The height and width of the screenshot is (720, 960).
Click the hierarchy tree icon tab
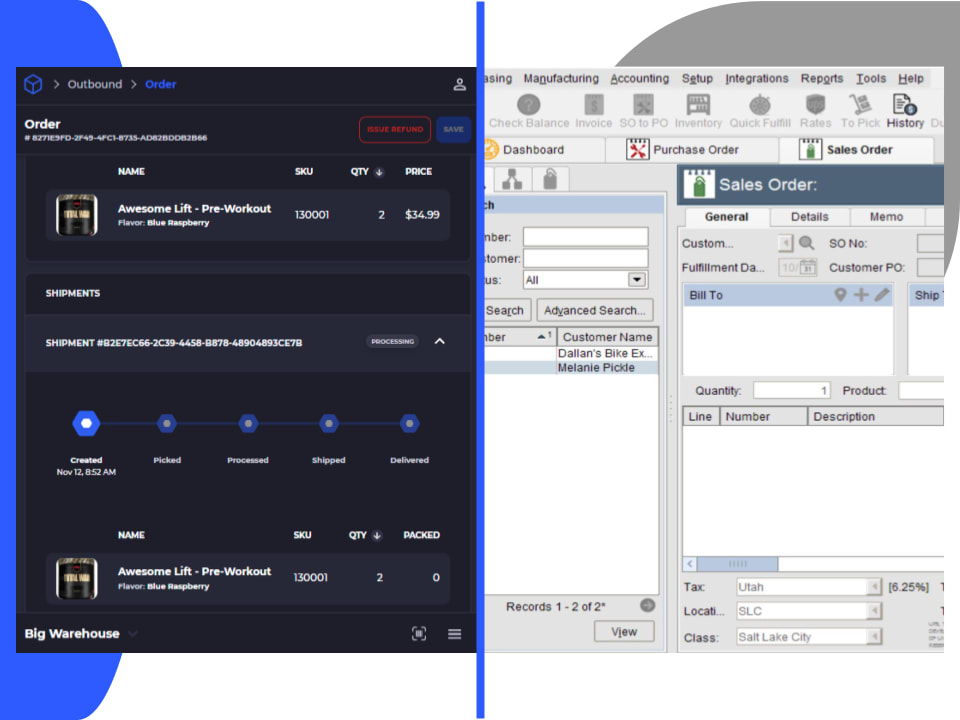tap(512, 179)
